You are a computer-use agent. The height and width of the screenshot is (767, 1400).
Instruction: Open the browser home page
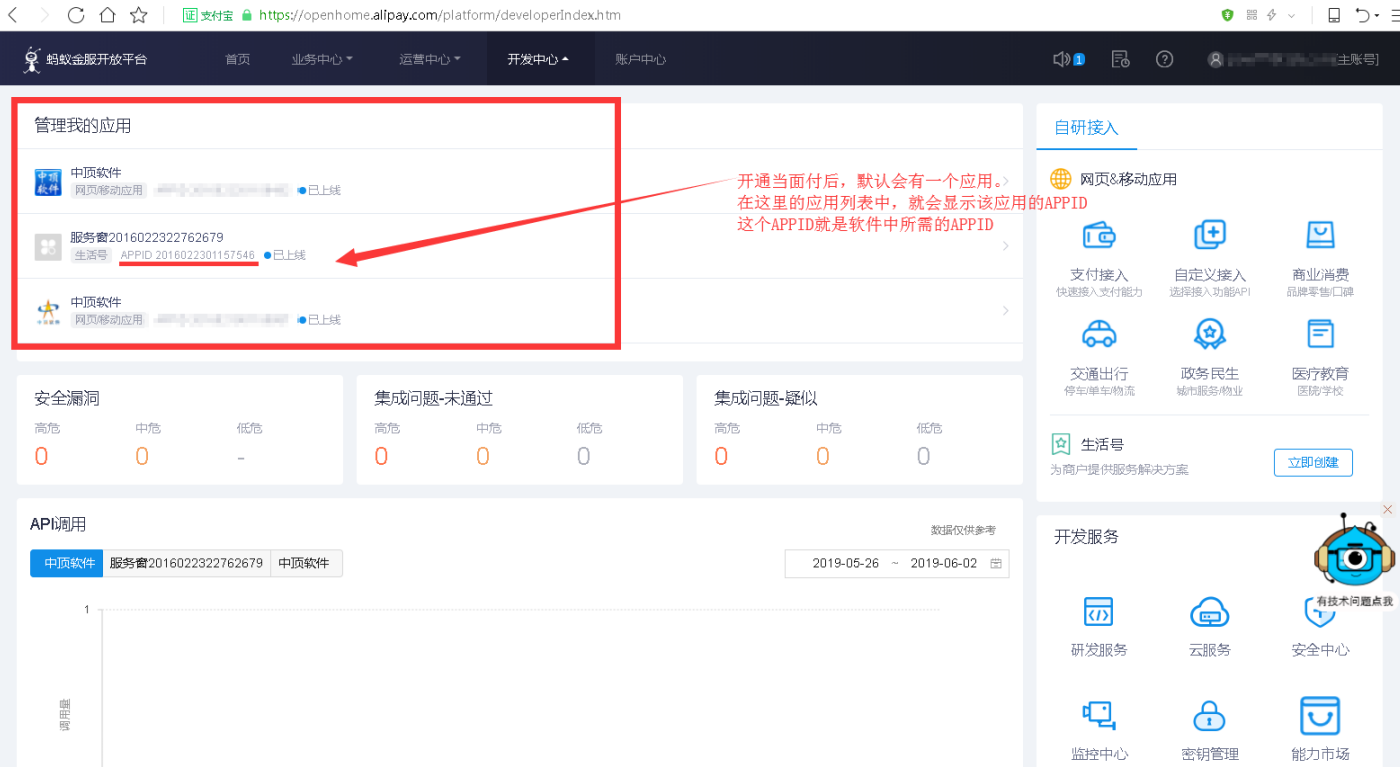pos(107,15)
